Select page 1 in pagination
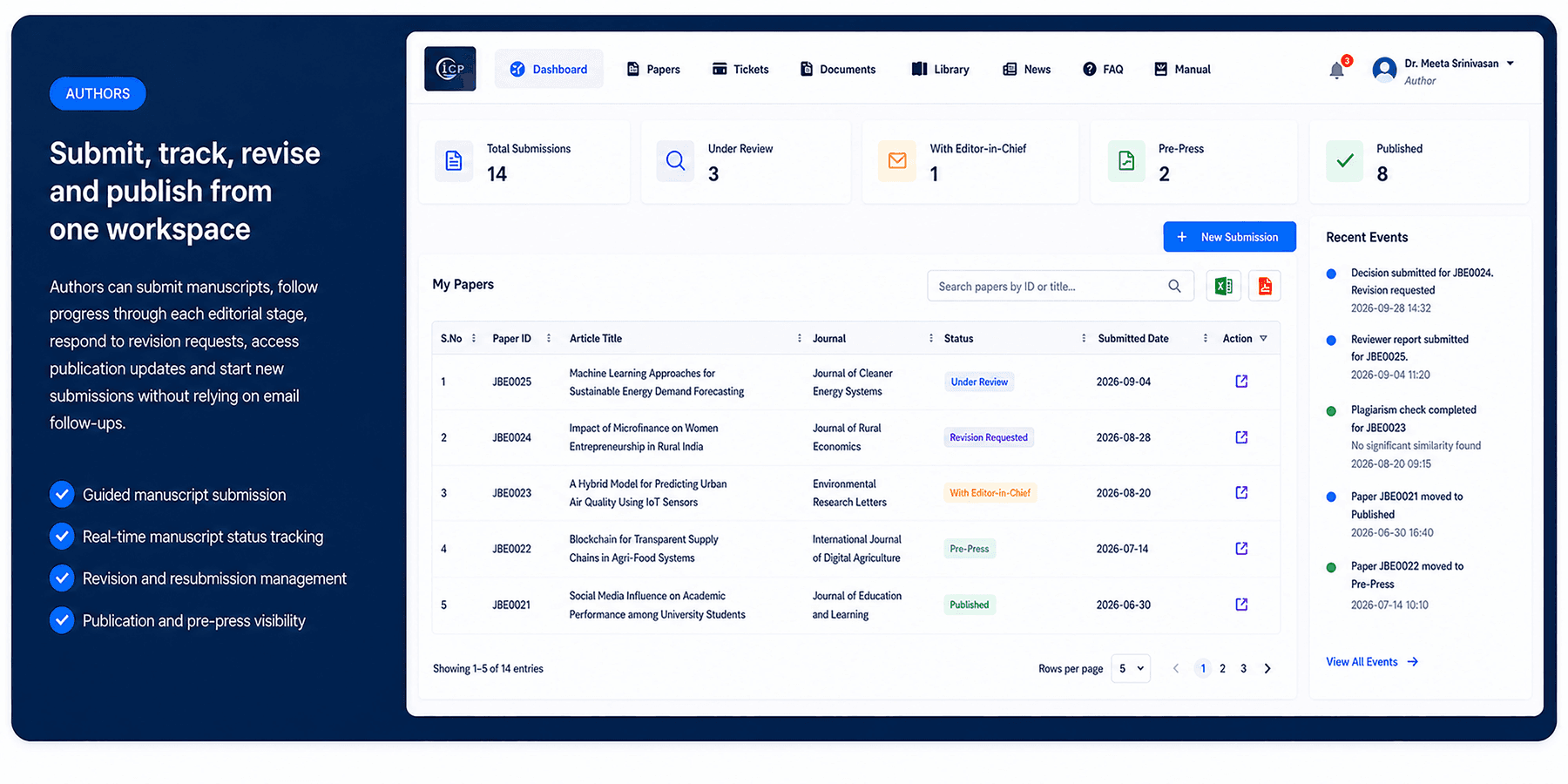Image resolution: width=1568 pixels, height=784 pixels. pos(1203,669)
